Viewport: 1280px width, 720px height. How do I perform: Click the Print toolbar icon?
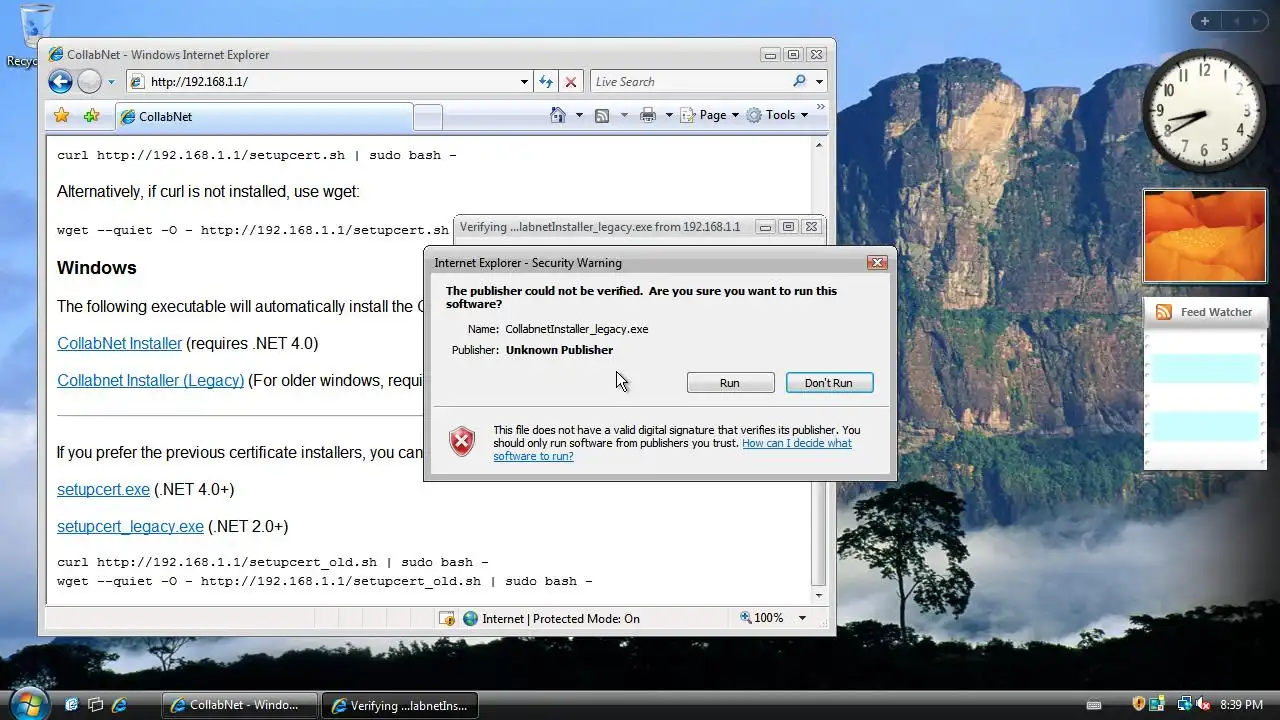point(648,115)
